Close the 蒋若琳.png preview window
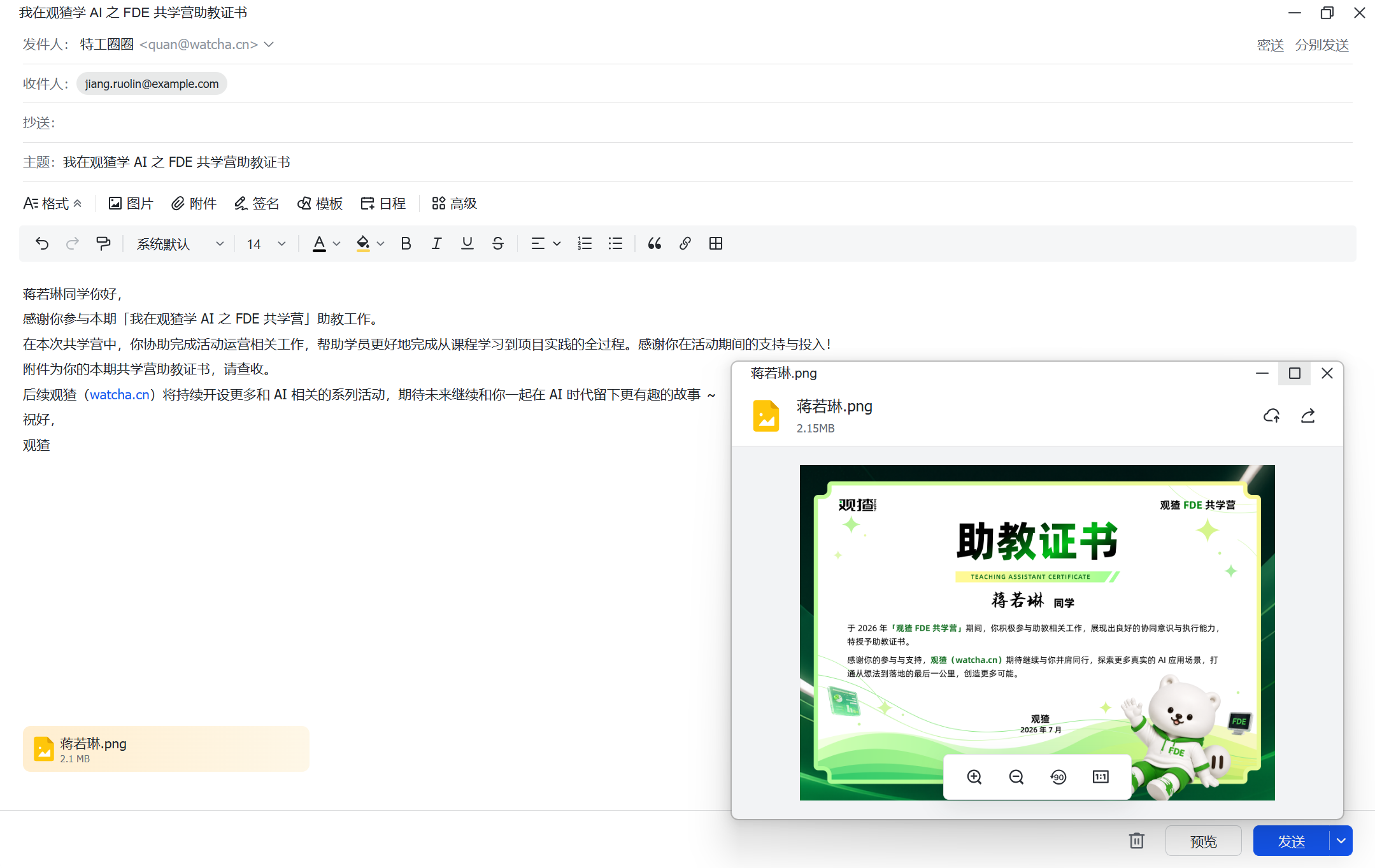The height and width of the screenshot is (868, 1375). (x=1327, y=373)
